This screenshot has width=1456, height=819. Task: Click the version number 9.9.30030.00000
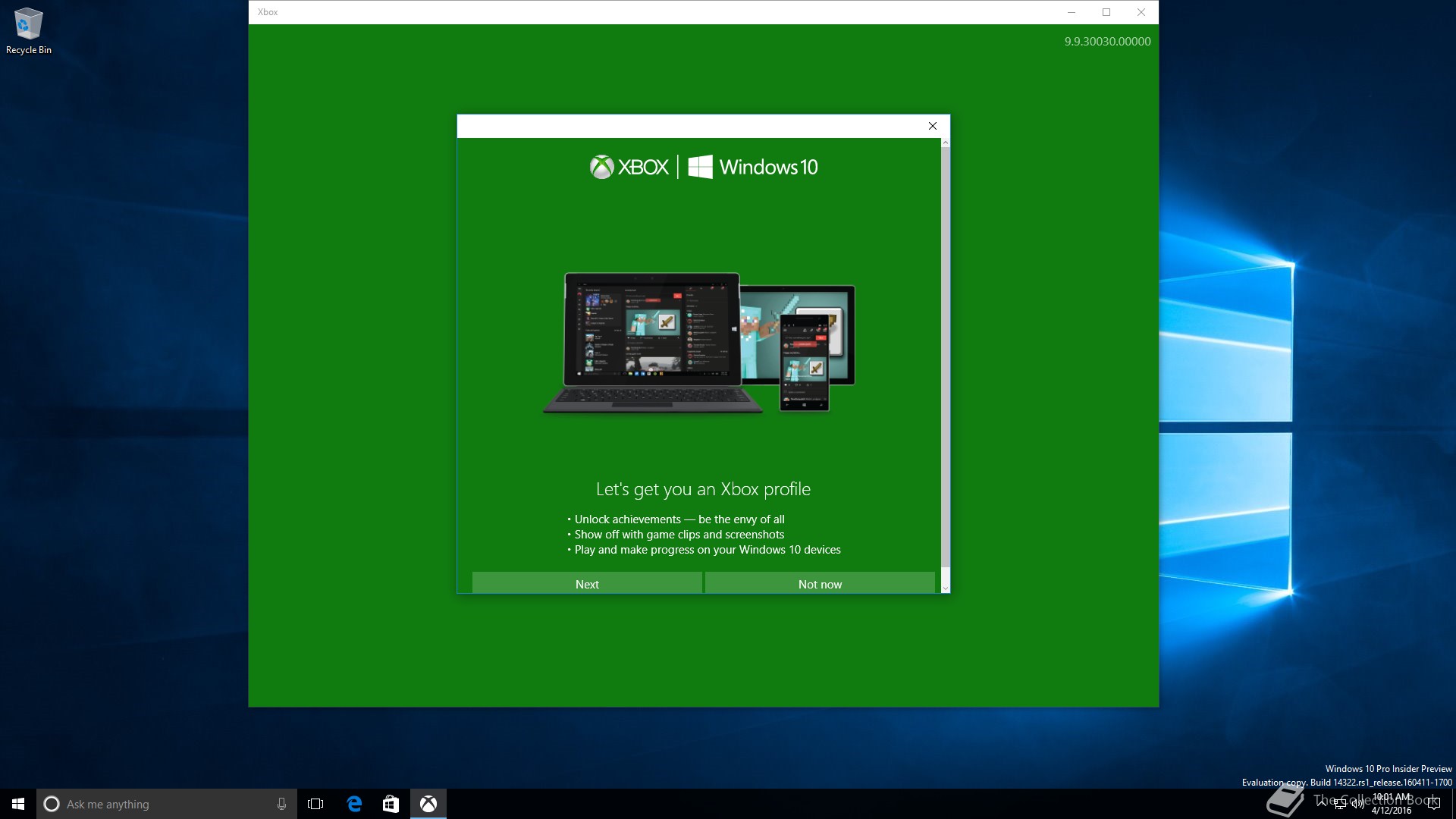1107,42
